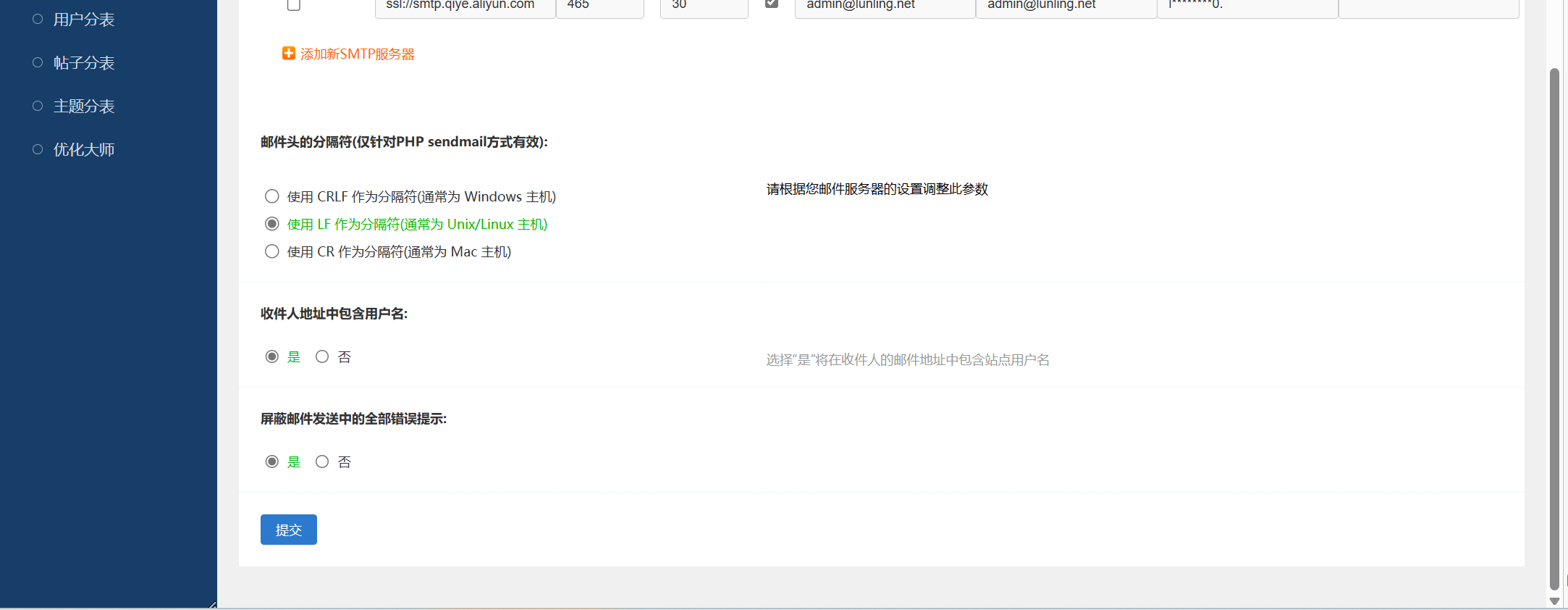Click the scroll down arrow at page bottom
Image resolution: width=1568 pixels, height=610 pixels.
click(x=1554, y=601)
